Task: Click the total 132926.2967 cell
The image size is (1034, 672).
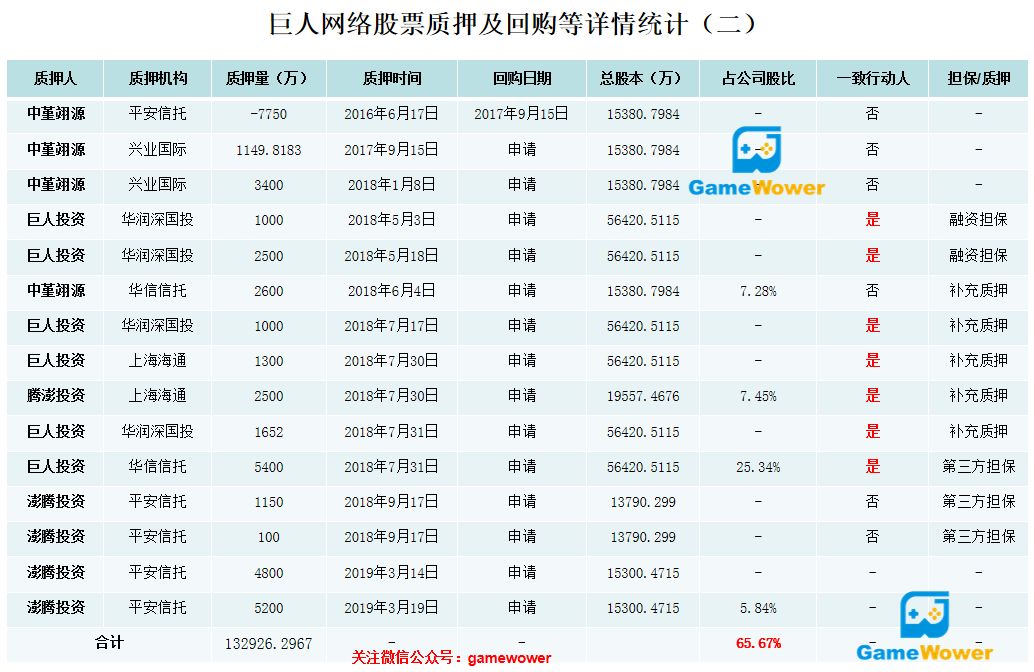Action: click(x=268, y=644)
